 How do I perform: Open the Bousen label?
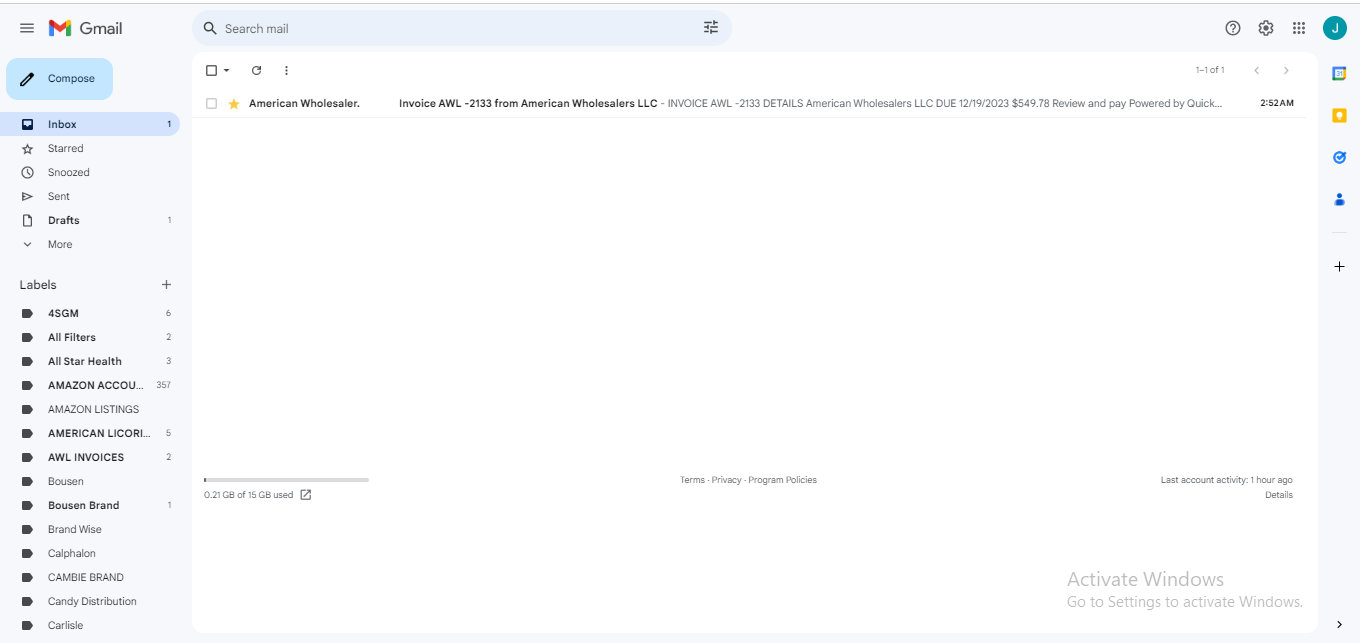point(90,481)
